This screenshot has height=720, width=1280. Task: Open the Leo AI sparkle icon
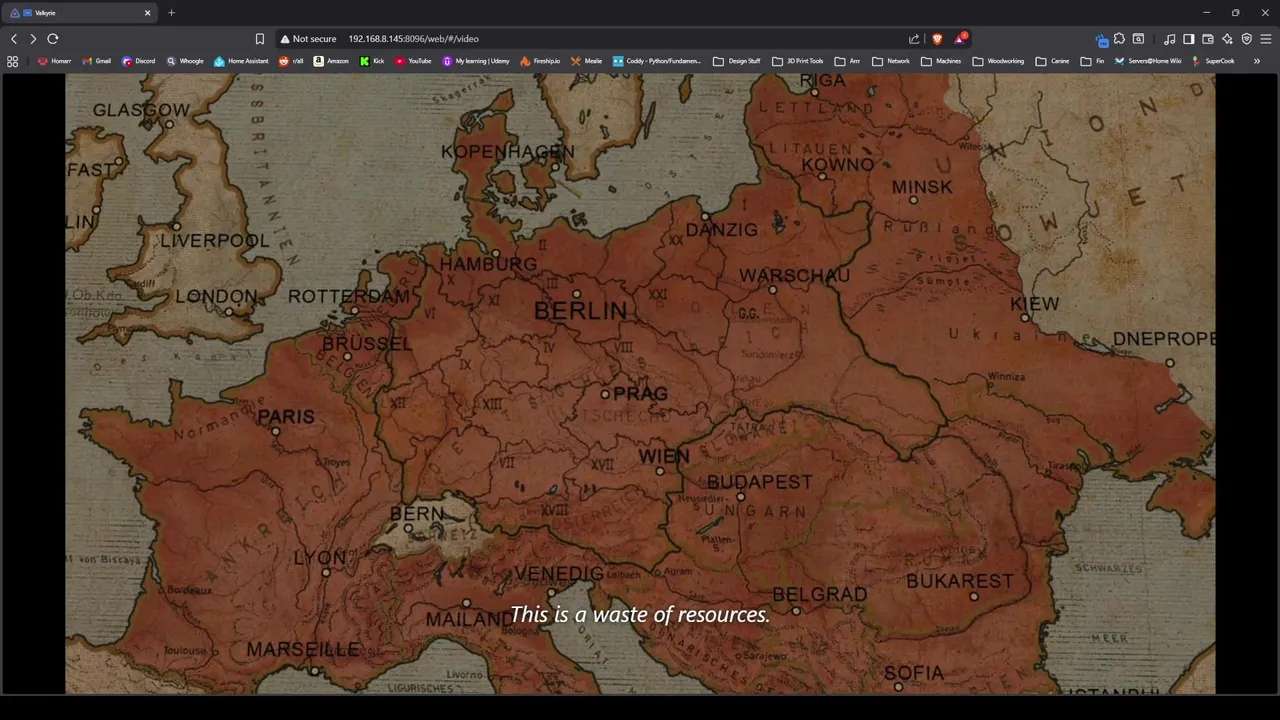coord(1227,39)
